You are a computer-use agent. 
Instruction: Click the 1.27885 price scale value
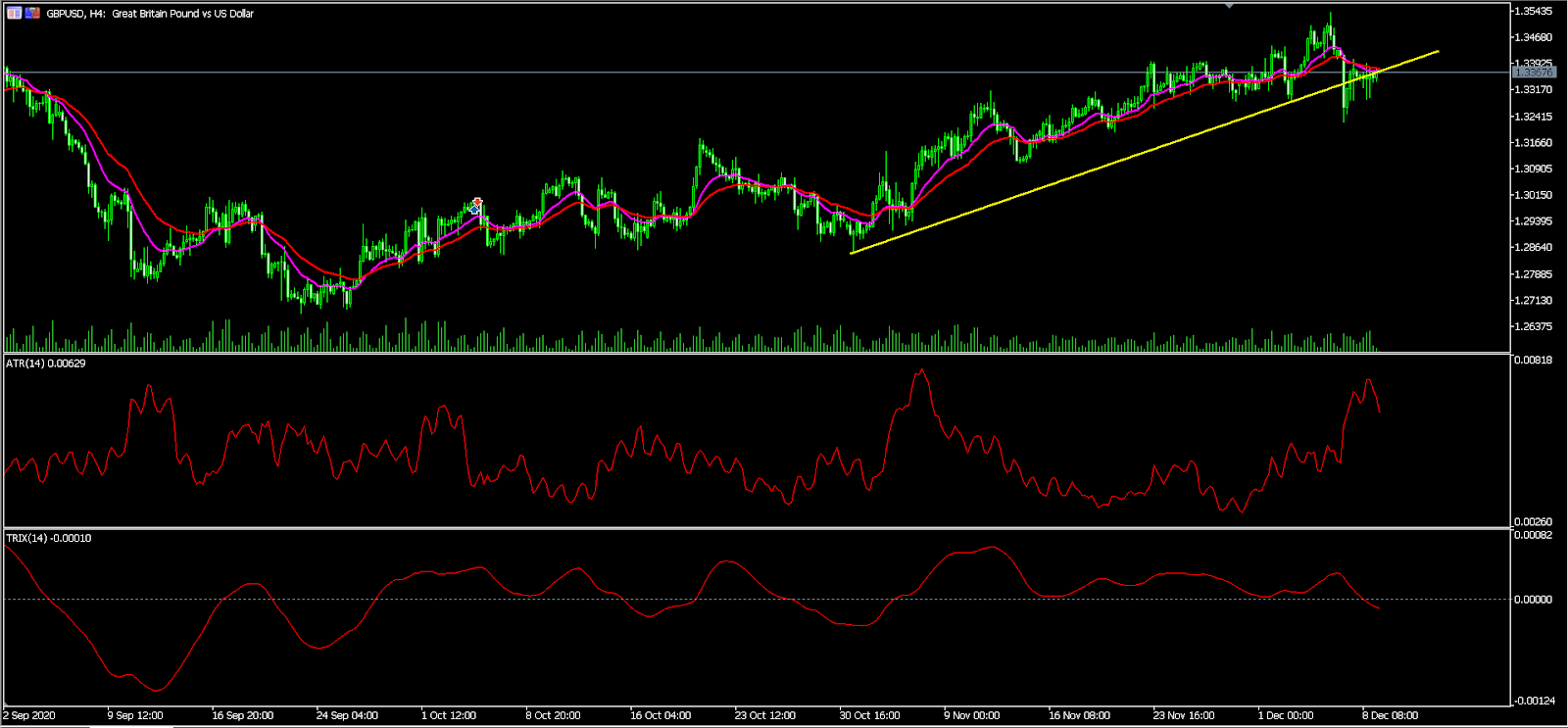1534,274
